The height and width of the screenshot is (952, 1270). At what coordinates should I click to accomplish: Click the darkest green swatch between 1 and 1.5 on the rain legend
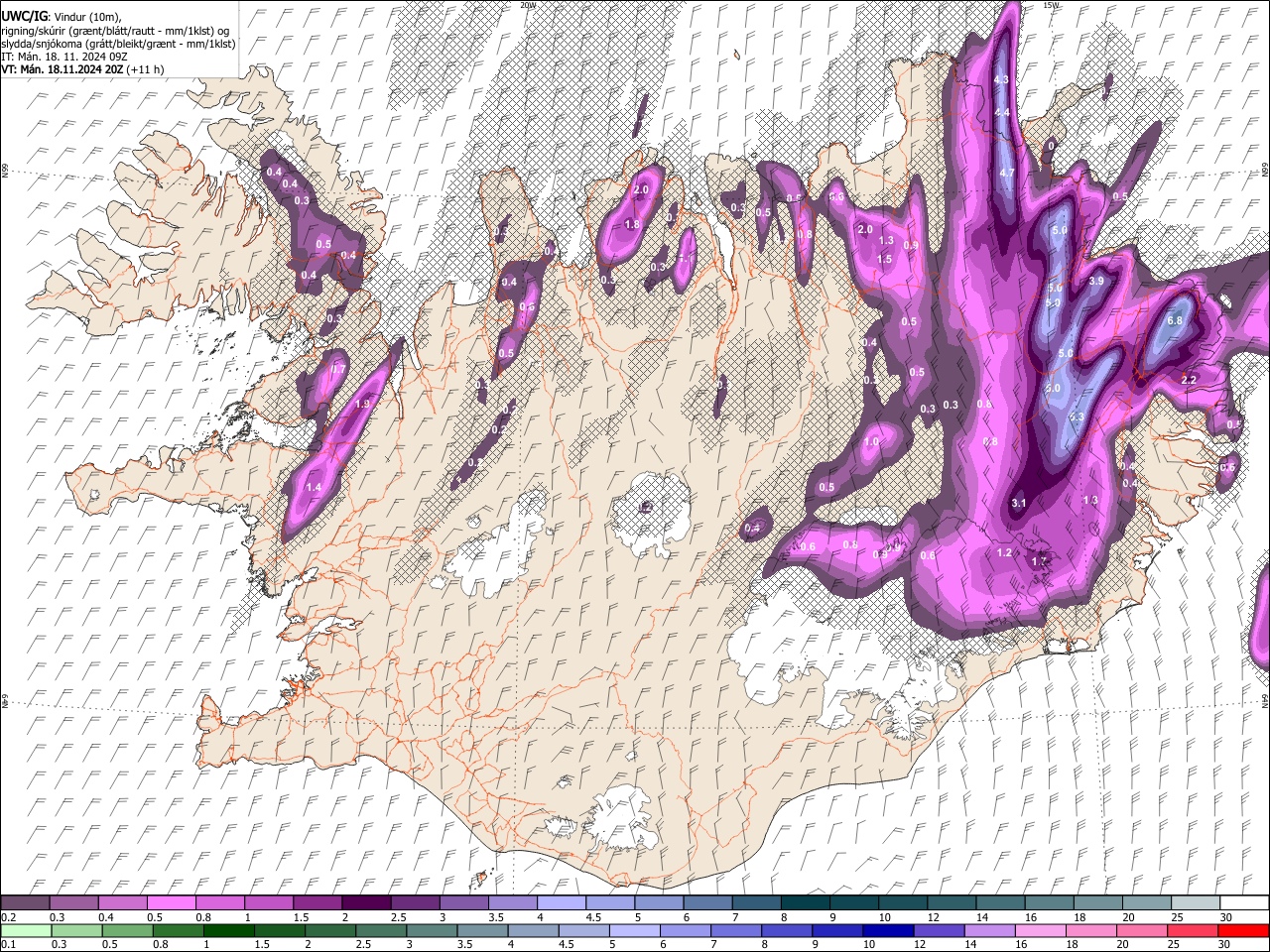click(230, 930)
